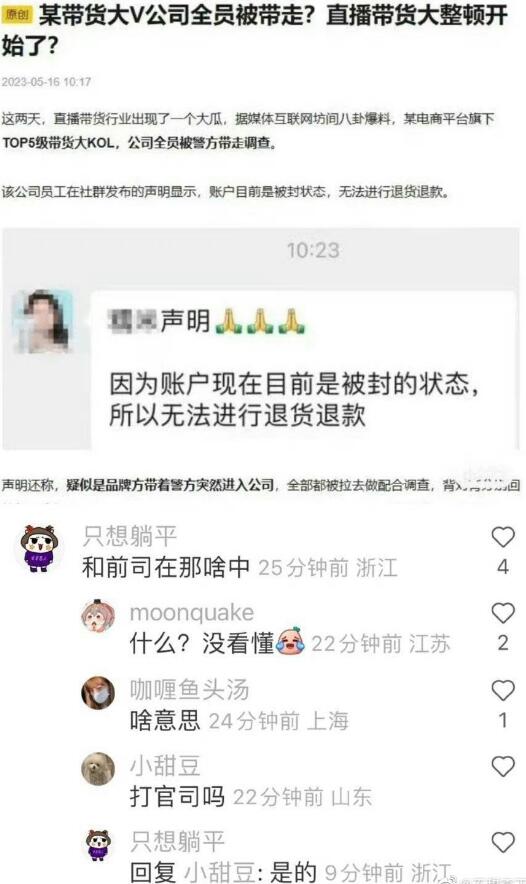Like the reply '回复 小甜豆: 是的'
Image resolution: width=526 pixels, height=884 pixels.
(503, 842)
